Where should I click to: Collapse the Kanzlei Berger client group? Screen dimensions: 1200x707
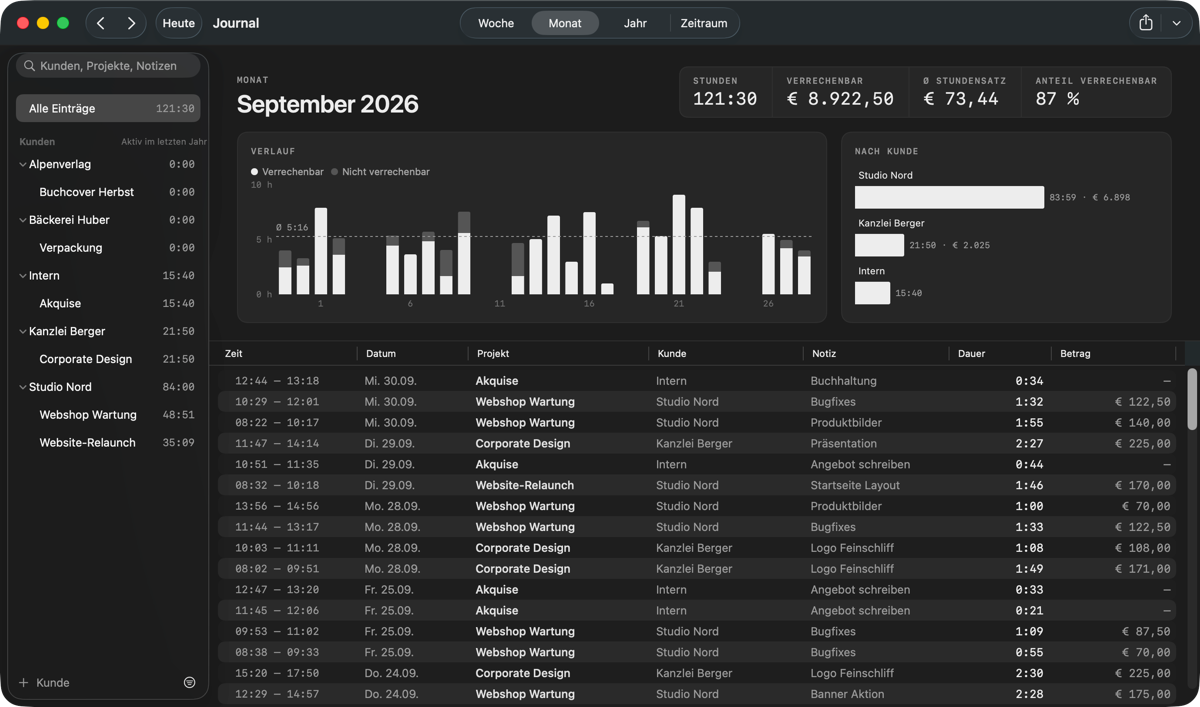point(23,331)
